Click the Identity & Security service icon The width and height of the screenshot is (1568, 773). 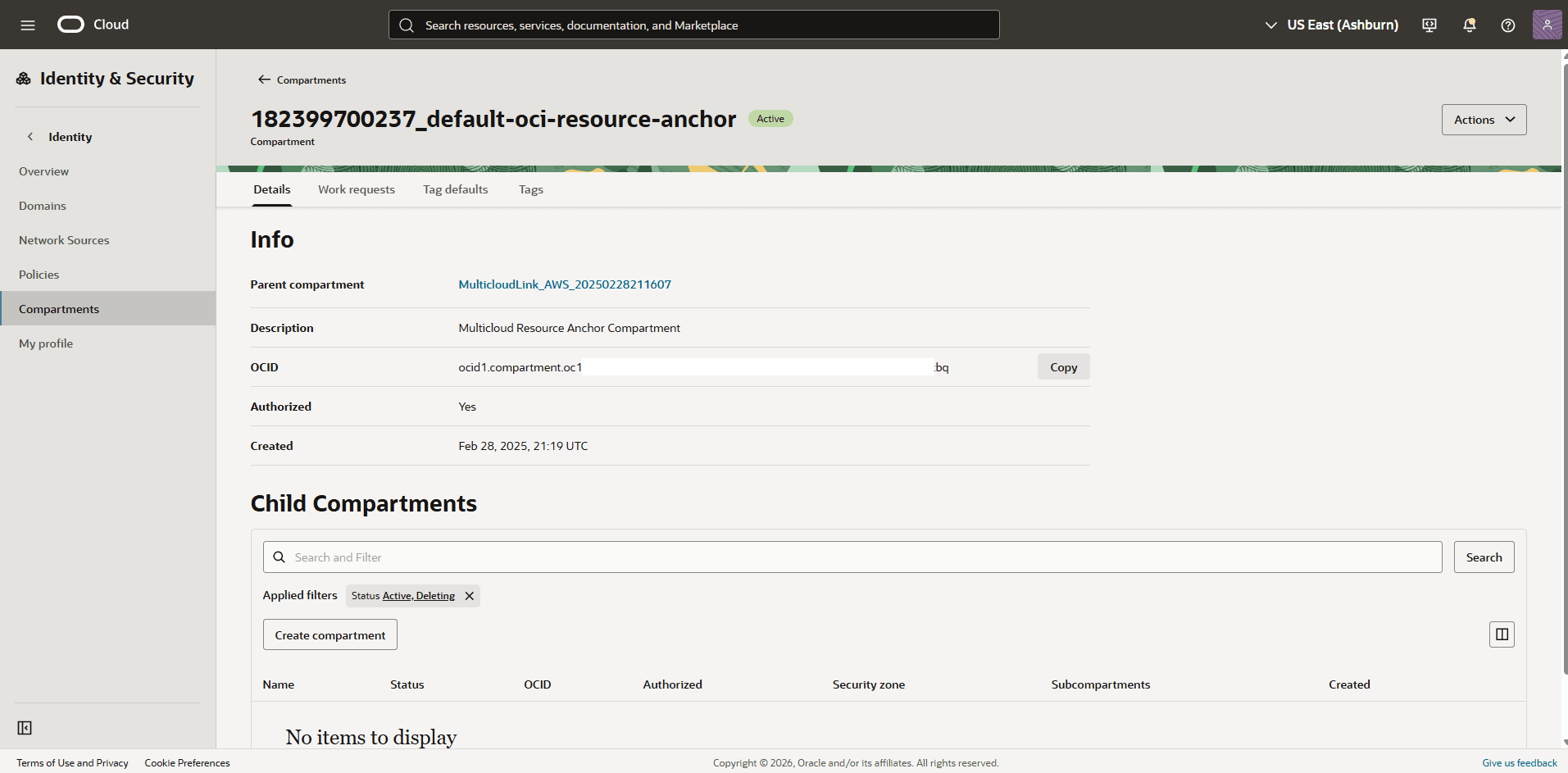click(24, 79)
